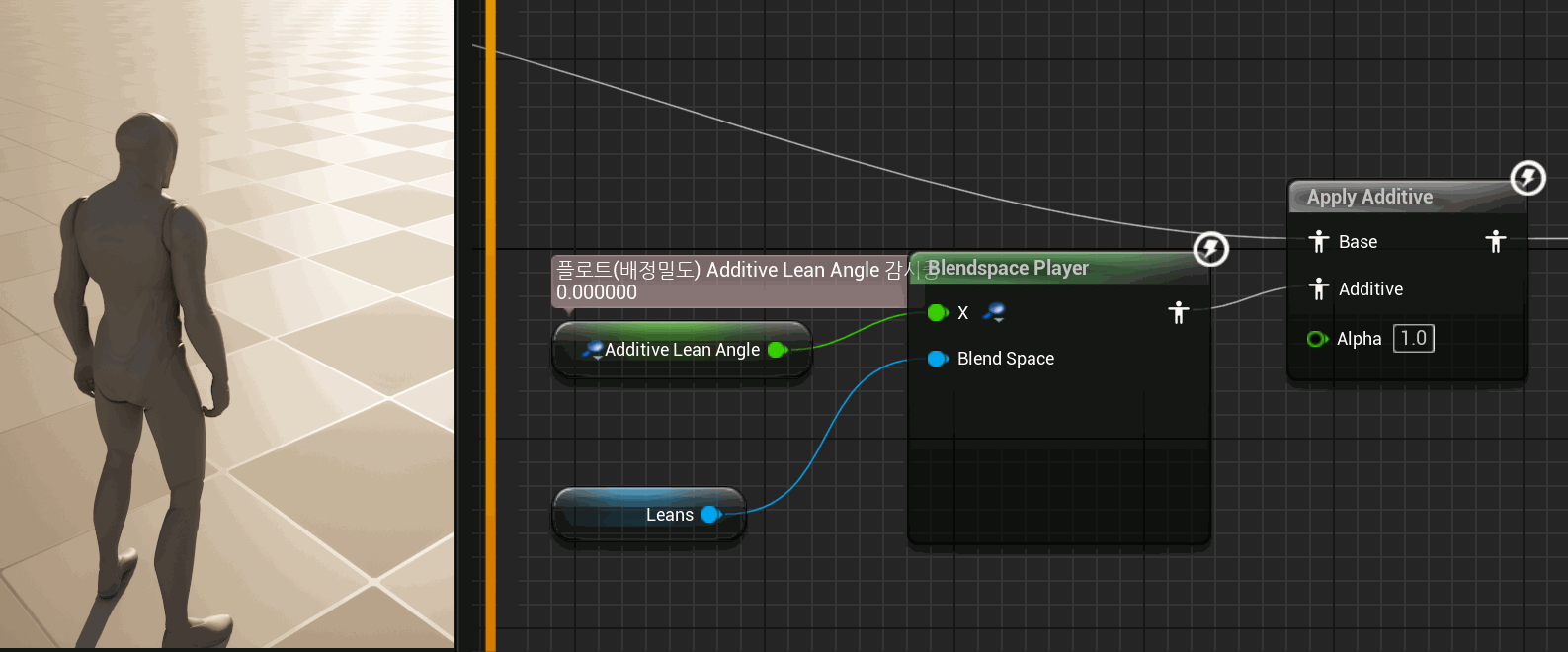
Task: Click the Additive pin label text
Action: 1370,289
